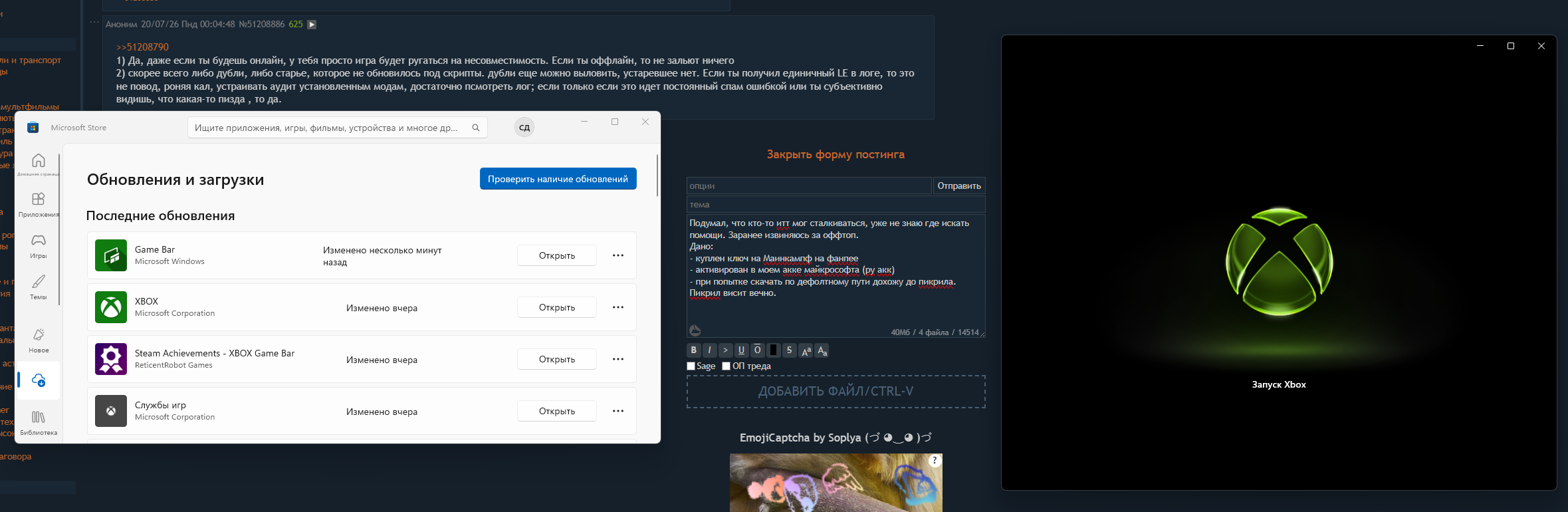Click the Добавить файл/Ctrl-V upload area
Image resolution: width=1568 pixels, height=512 pixels.
coord(836,392)
